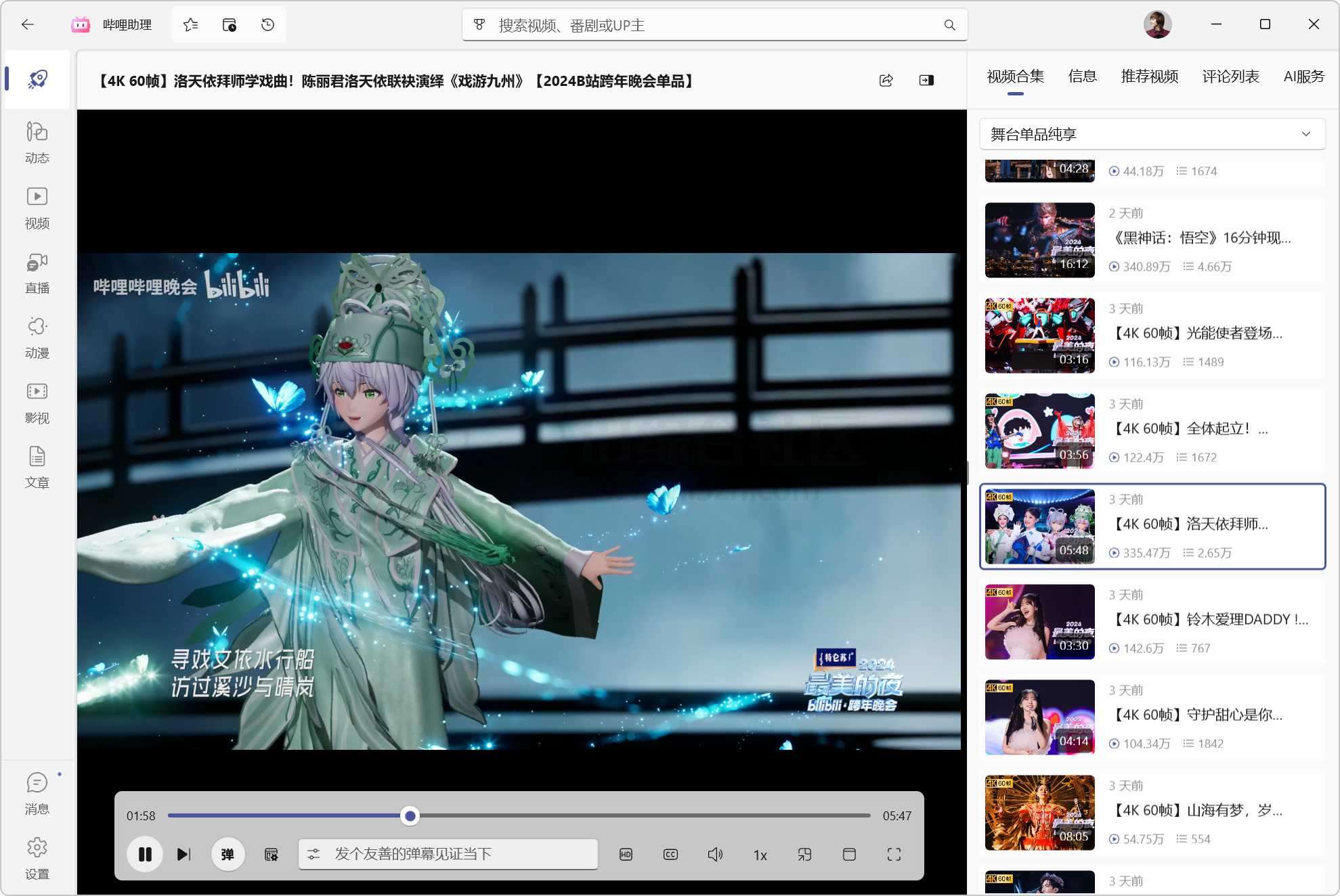Viewport: 1340px width, 896px height.
Task: Toggle danmaku display with 弹 button
Action: point(228,854)
